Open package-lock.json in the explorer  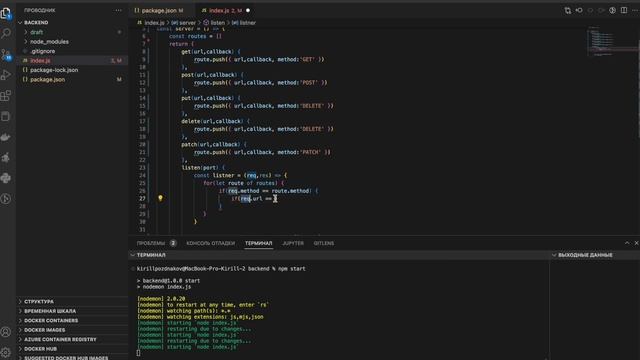[72, 70]
